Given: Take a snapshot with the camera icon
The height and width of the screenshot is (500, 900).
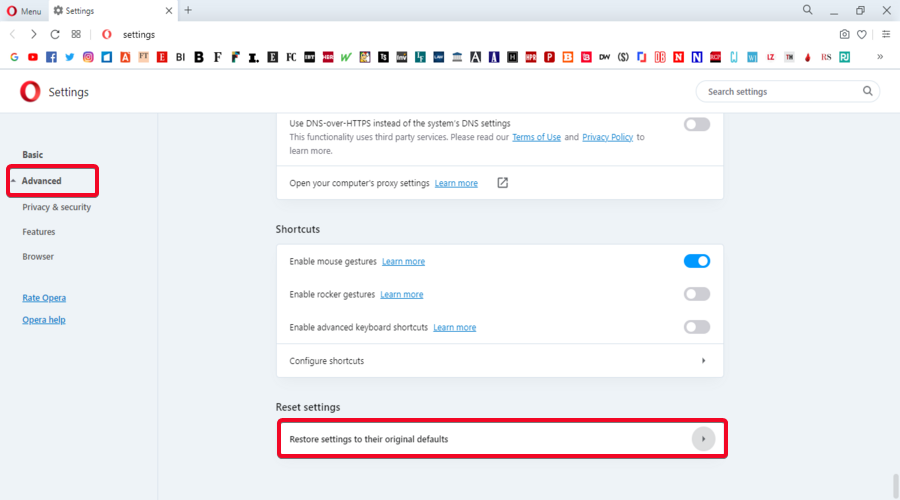Looking at the screenshot, I should tap(844, 34).
